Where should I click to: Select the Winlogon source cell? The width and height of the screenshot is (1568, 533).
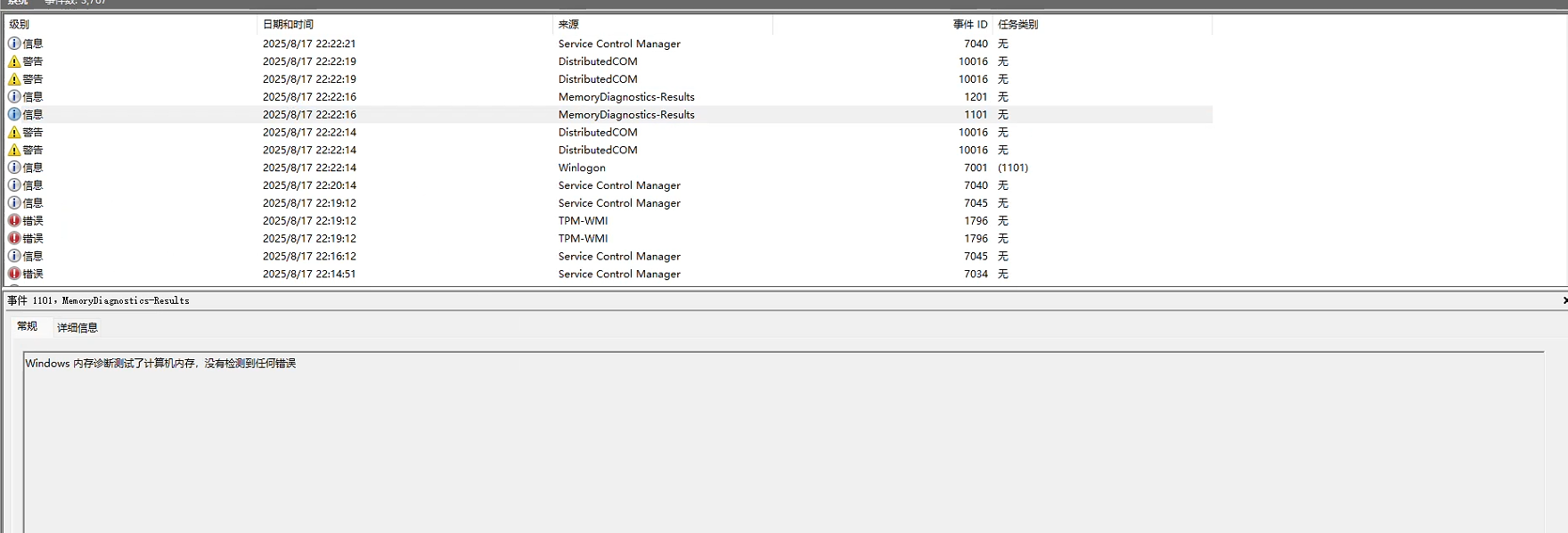pos(582,168)
